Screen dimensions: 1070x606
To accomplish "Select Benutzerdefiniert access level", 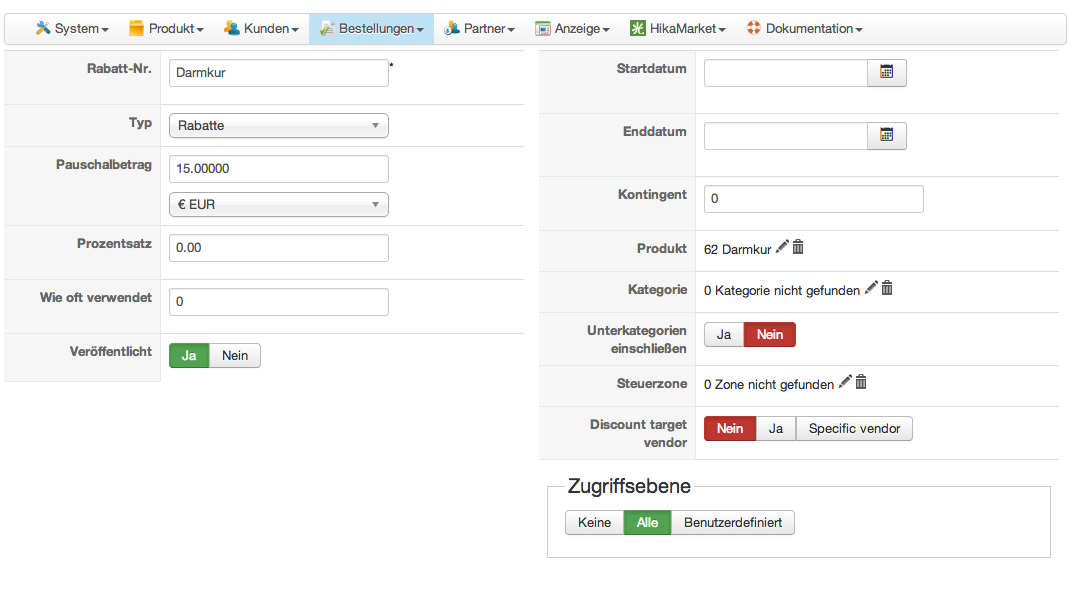I will pyautogui.click(x=733, y=522).
